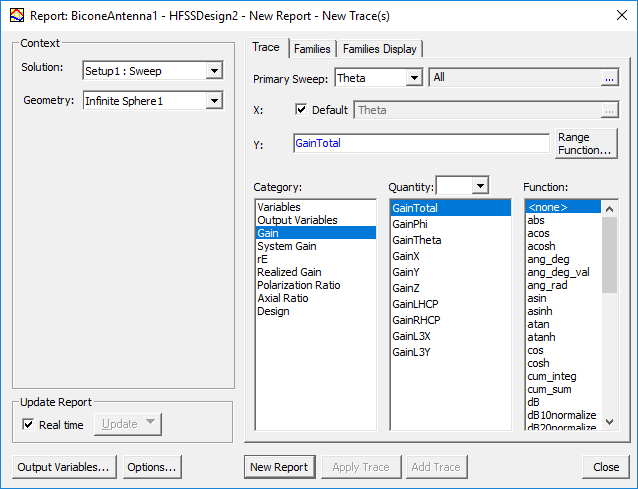
Task: Select ang_deg function
Action: (x=563, y=259)
